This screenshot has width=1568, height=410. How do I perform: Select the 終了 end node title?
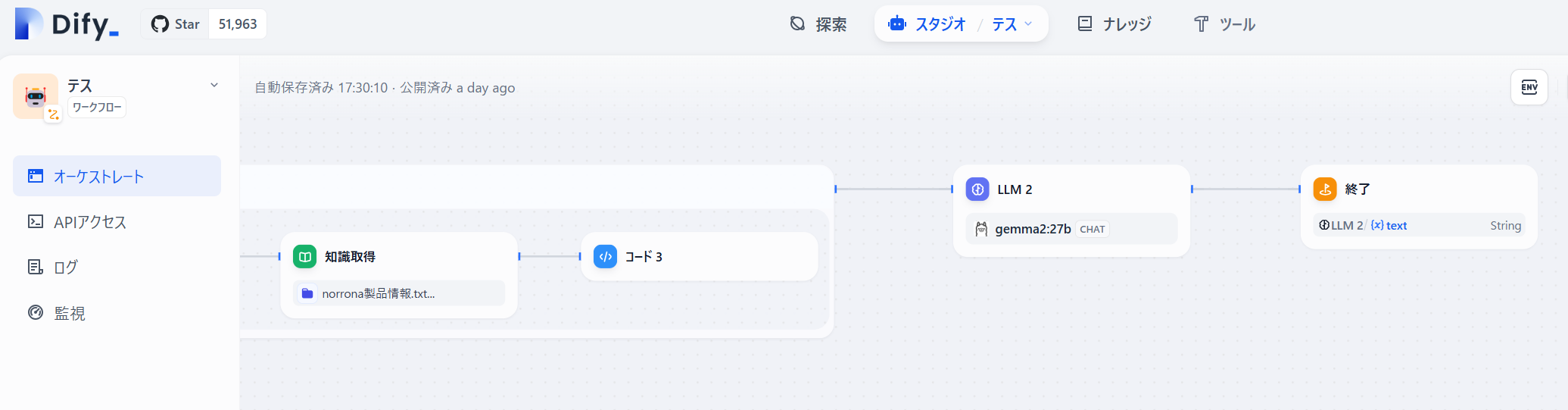coord(1358,189)
